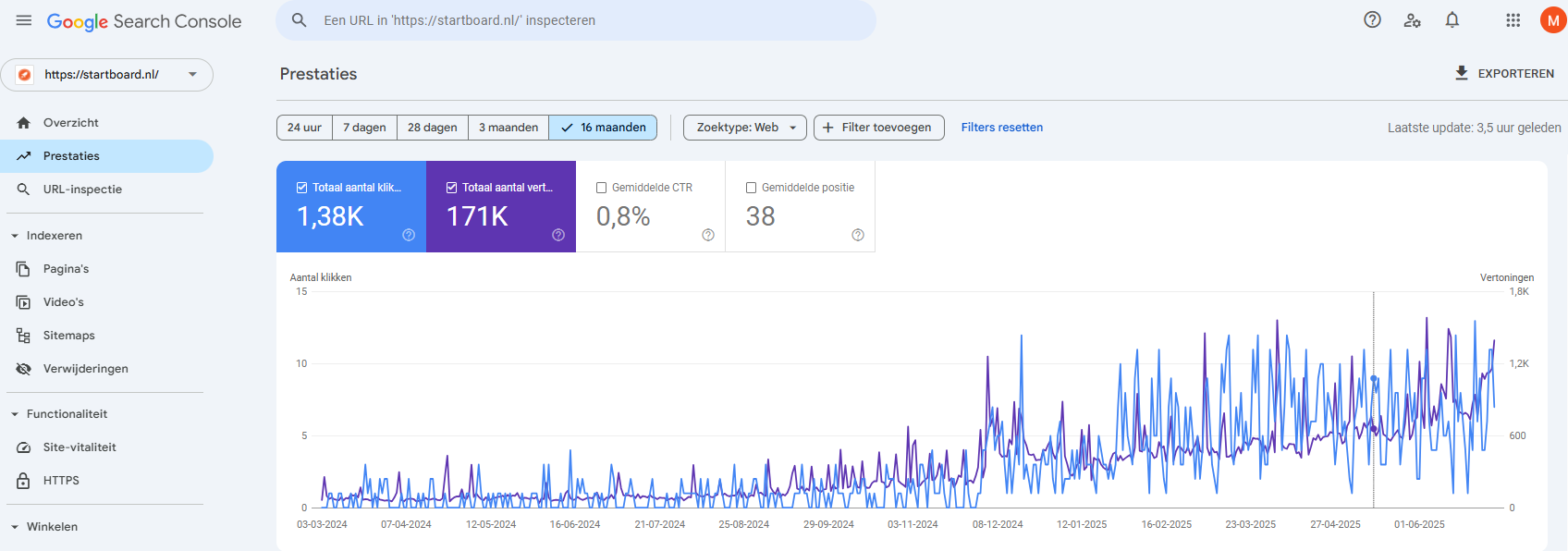This screenshot has height=551, width=1568.
Task: Click the Export download icon
Action: (x=1462, y=73)
